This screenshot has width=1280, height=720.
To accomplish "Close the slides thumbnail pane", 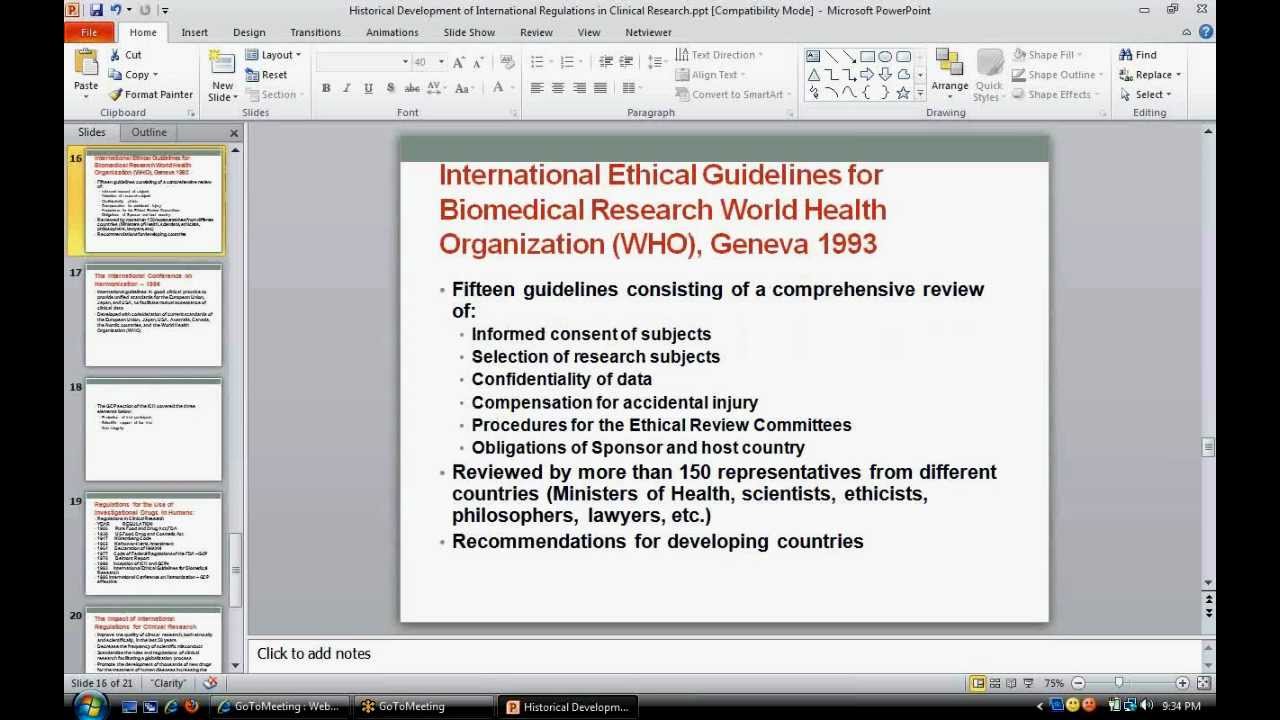I will tap(234, 133).
